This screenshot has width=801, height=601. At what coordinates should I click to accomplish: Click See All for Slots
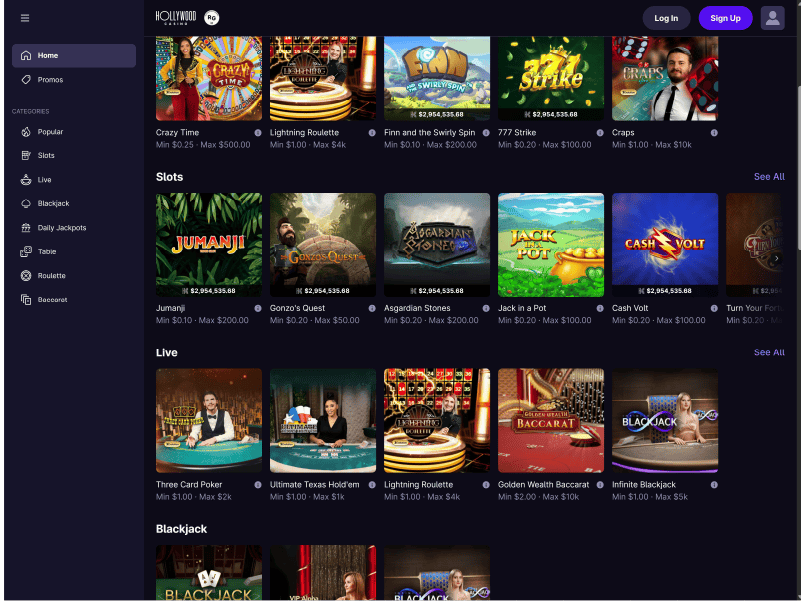[x=769, y=177]
